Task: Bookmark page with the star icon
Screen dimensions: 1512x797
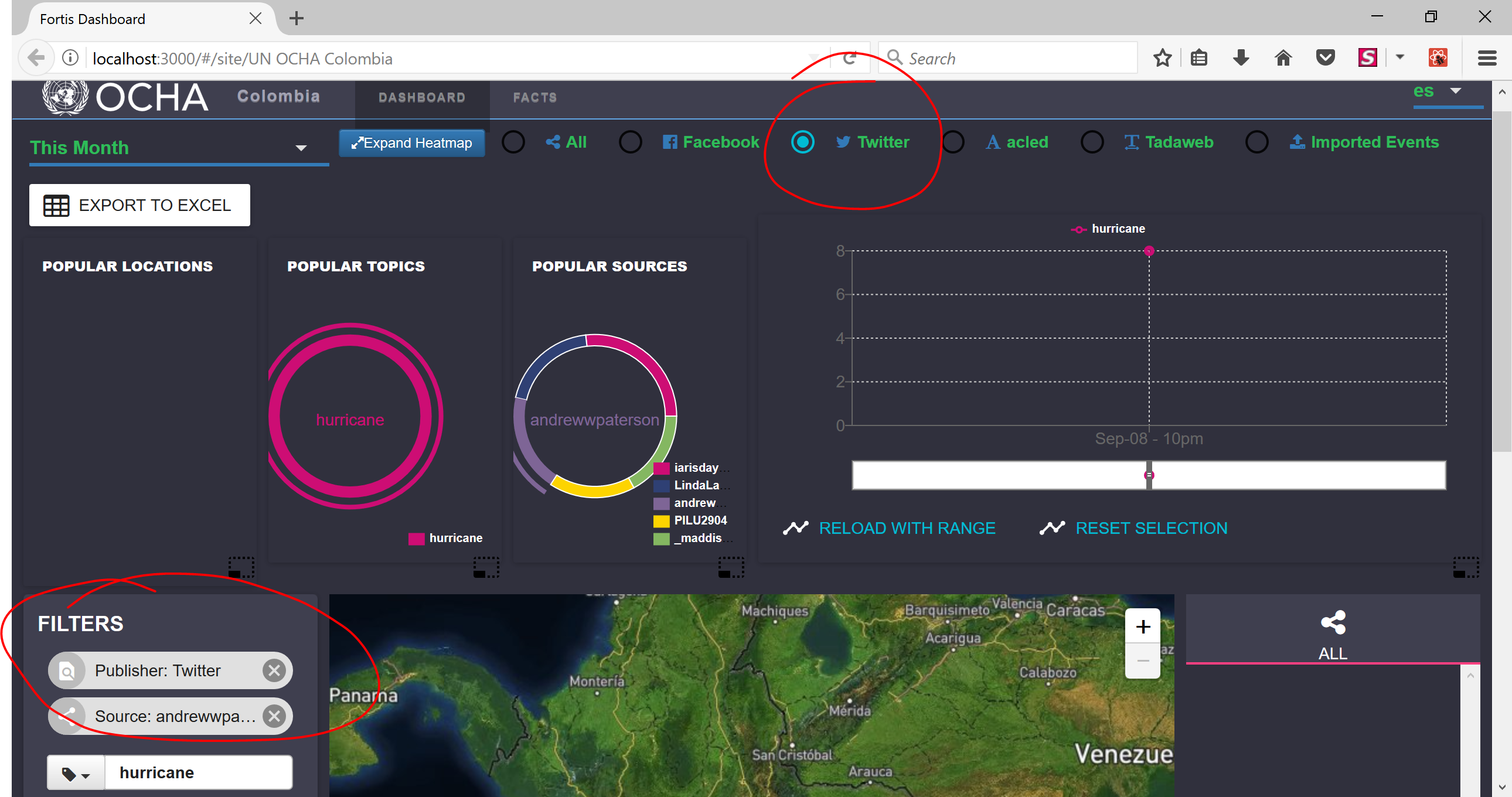Action: (x=1162, y=58)
